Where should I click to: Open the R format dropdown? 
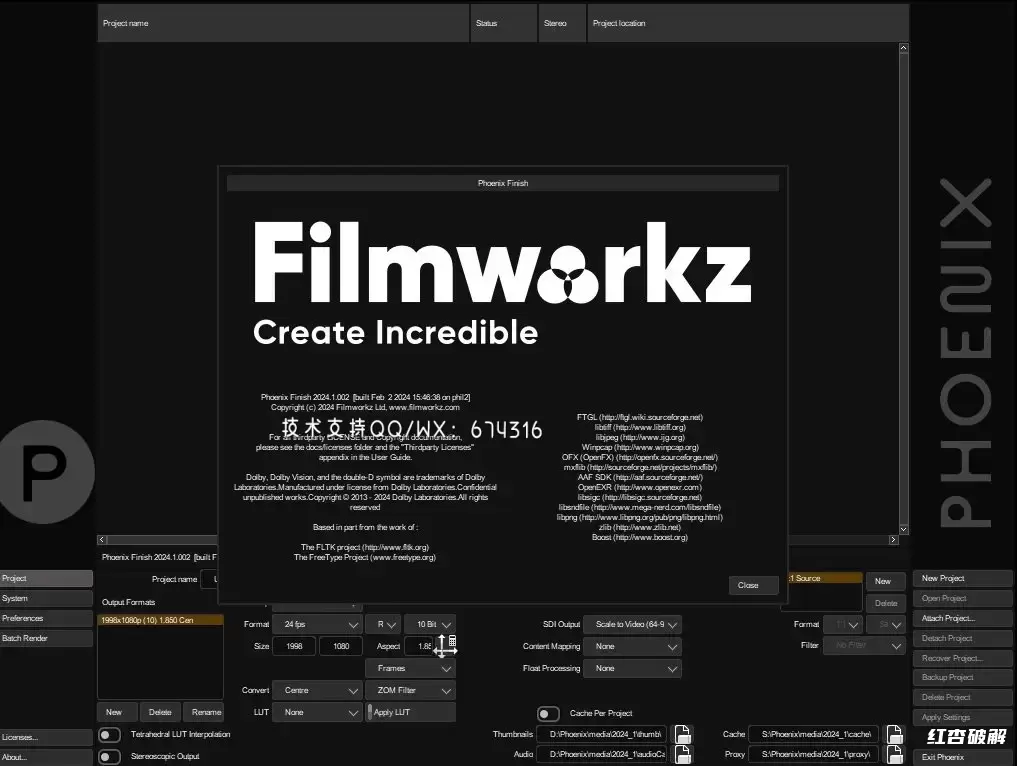click(383, 625)
